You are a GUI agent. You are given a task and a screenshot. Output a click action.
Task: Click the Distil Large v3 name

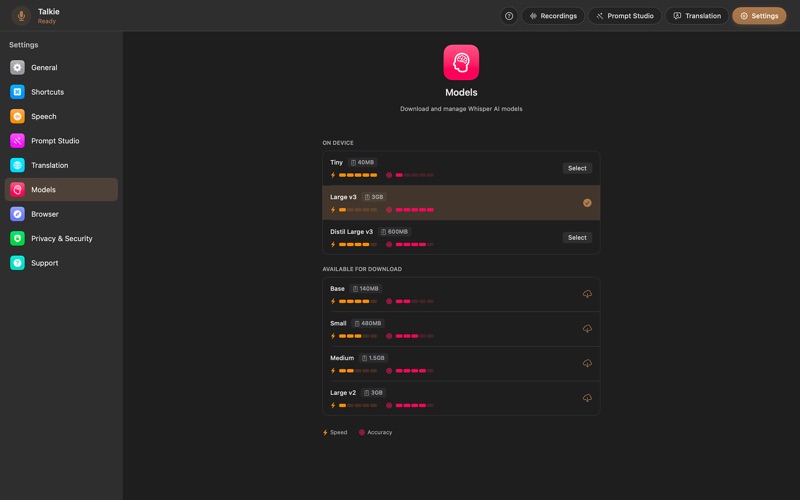(x=352, y=232)
